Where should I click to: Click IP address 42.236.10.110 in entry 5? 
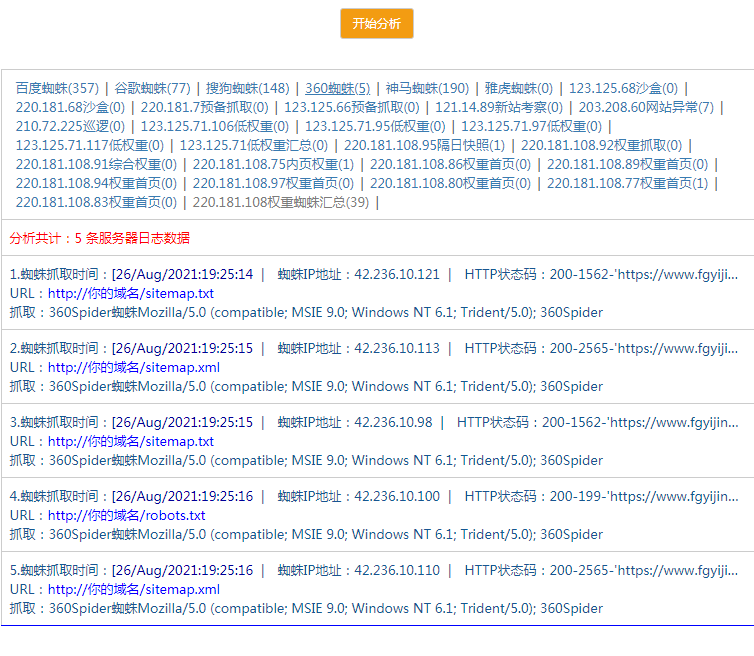tap(397, 571)
